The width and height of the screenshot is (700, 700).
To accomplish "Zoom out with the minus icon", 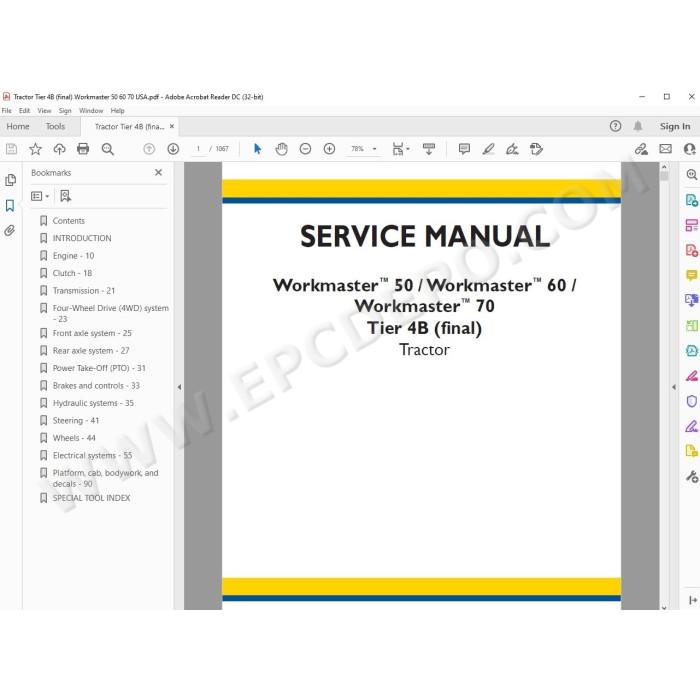I will pos(305,149).
